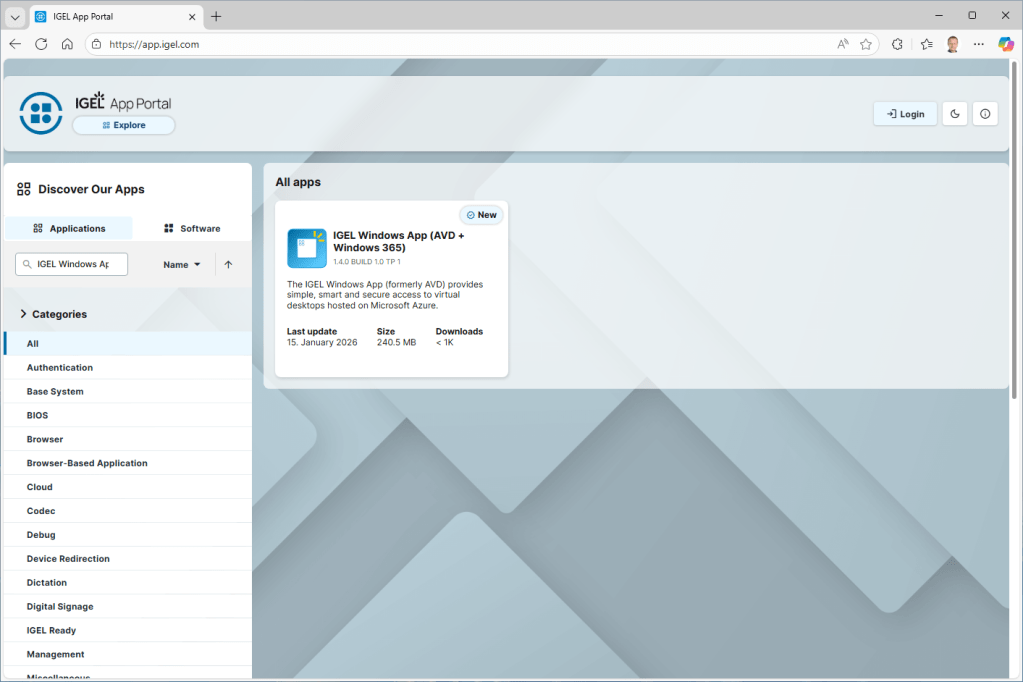
Task: Click the app search input field
Action: (72, 264)
